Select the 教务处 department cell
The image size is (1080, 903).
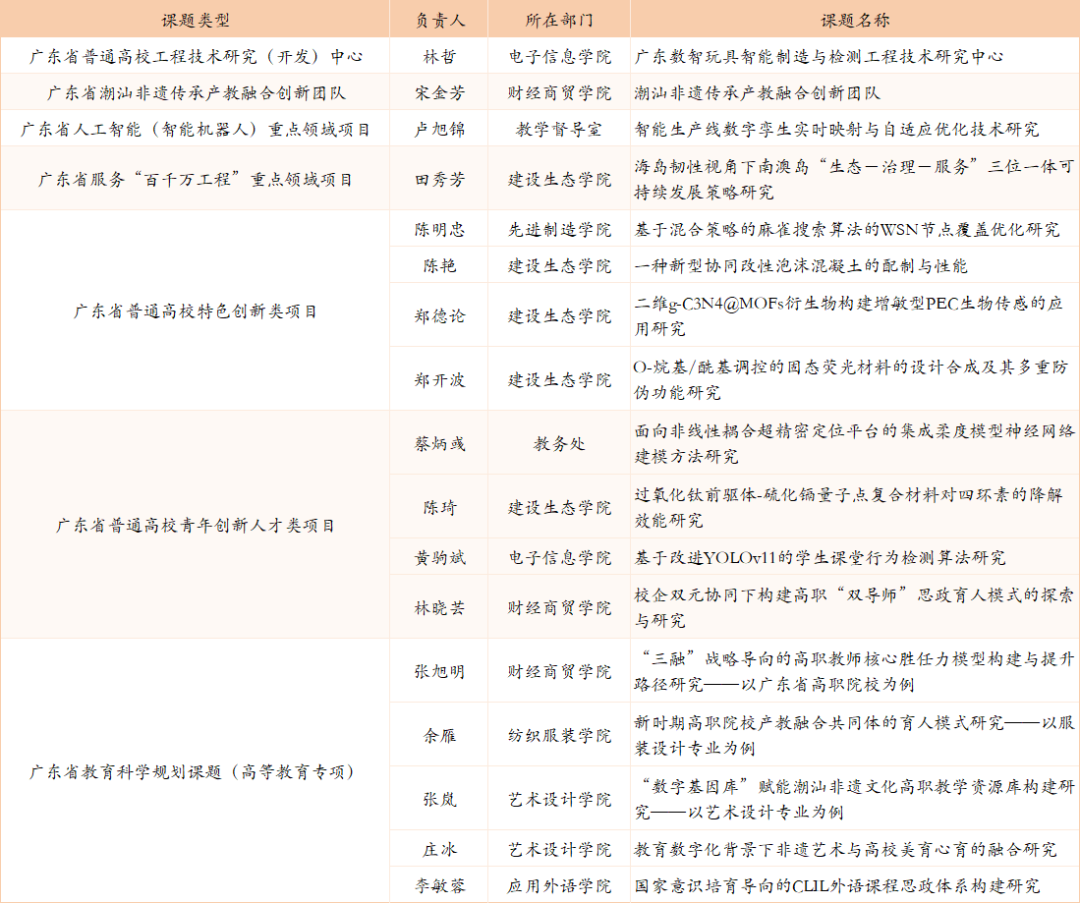pyautogui.click(x=559, y=443)
